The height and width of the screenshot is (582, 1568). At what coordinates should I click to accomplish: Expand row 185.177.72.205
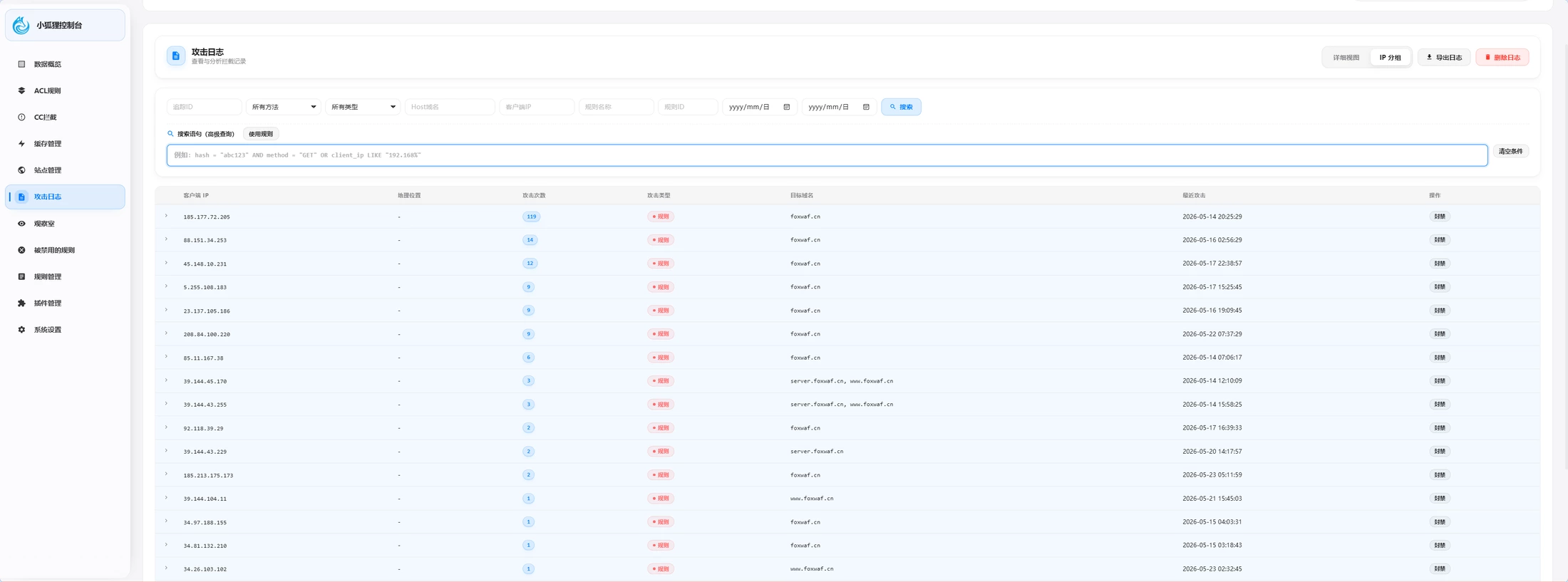[166, 216]
